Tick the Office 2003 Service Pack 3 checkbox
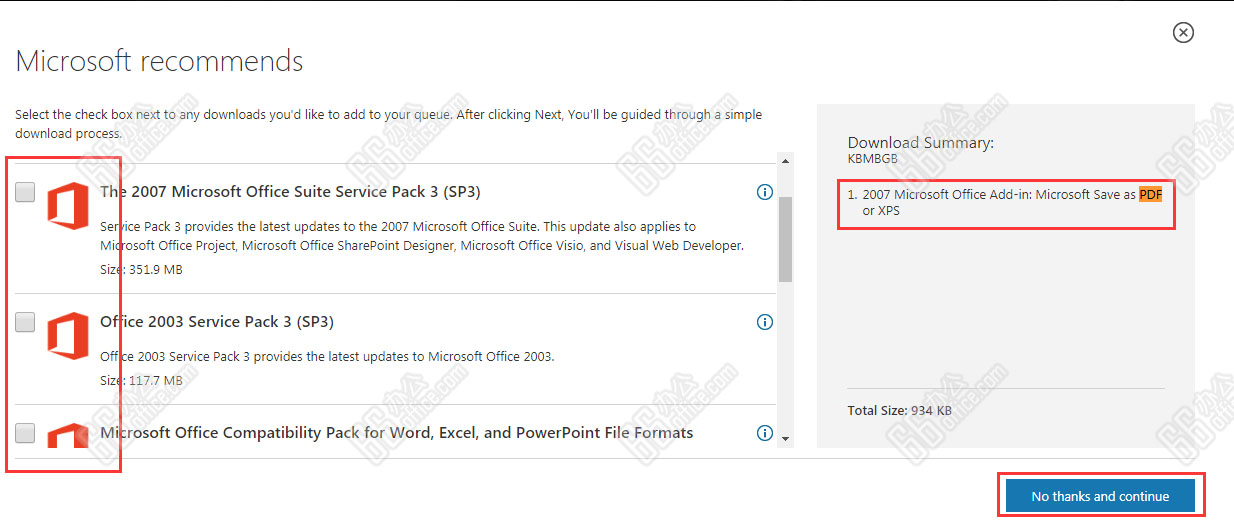 pos(26,322)
